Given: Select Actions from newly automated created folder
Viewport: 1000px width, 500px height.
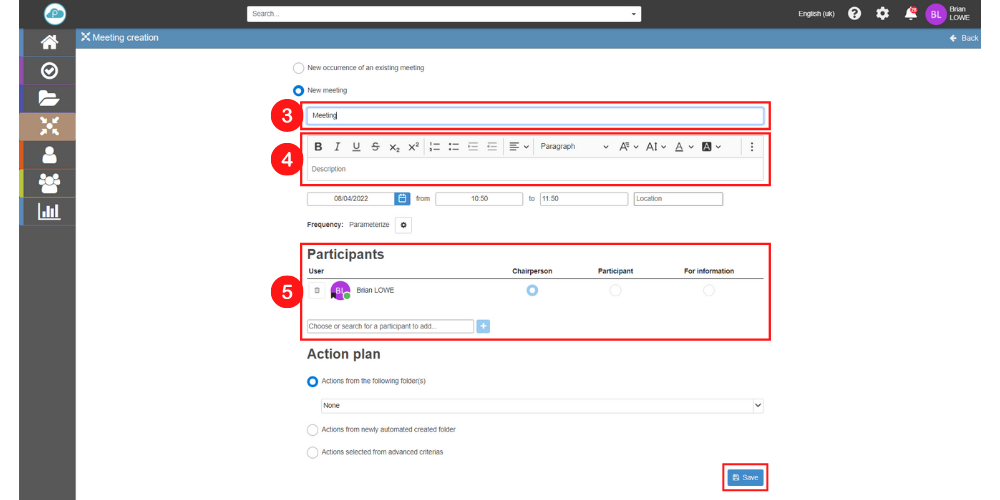Looking at the screenshot, I should point(313,429).
